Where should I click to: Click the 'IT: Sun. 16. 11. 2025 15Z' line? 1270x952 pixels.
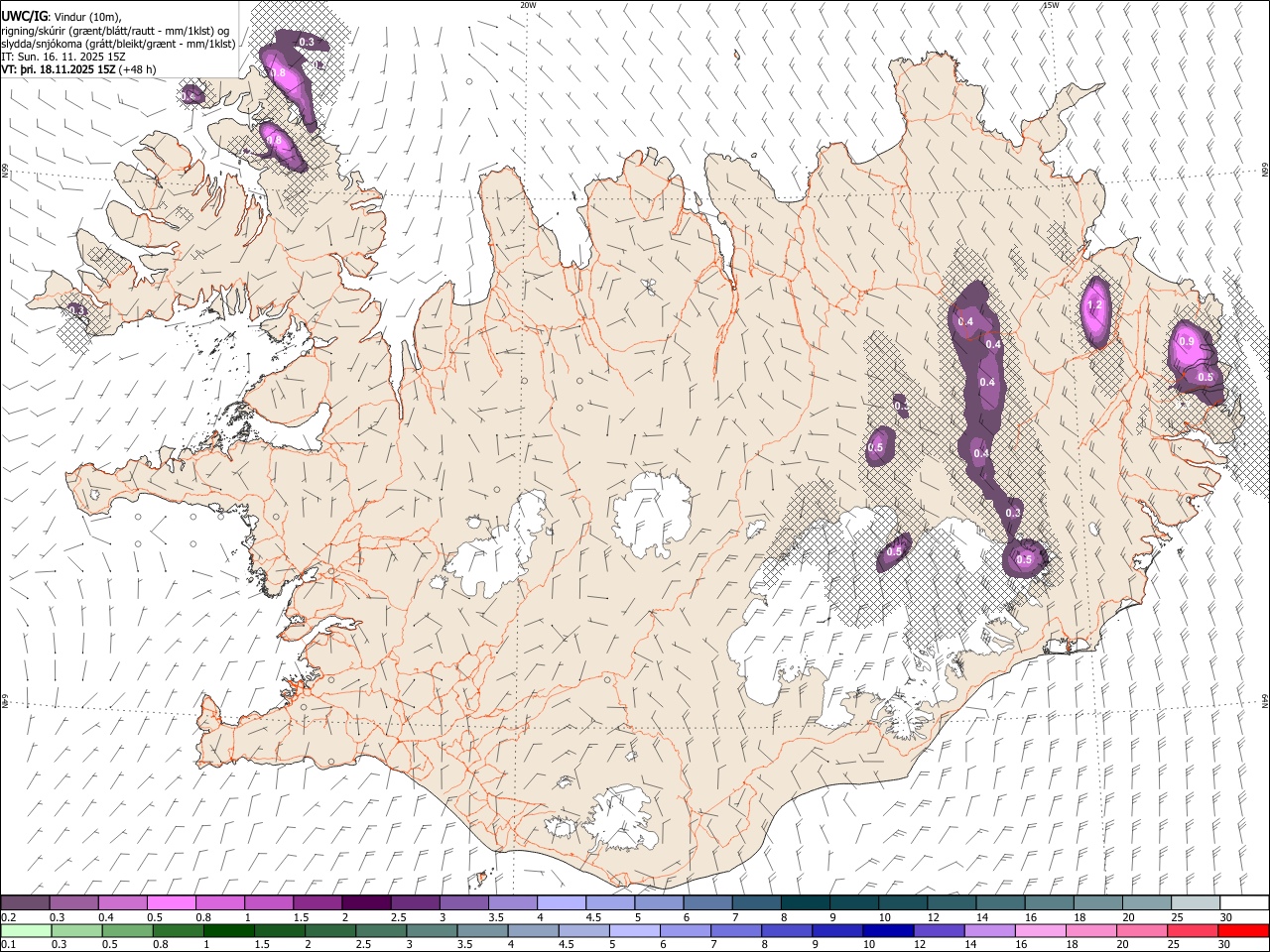[63, 57]
